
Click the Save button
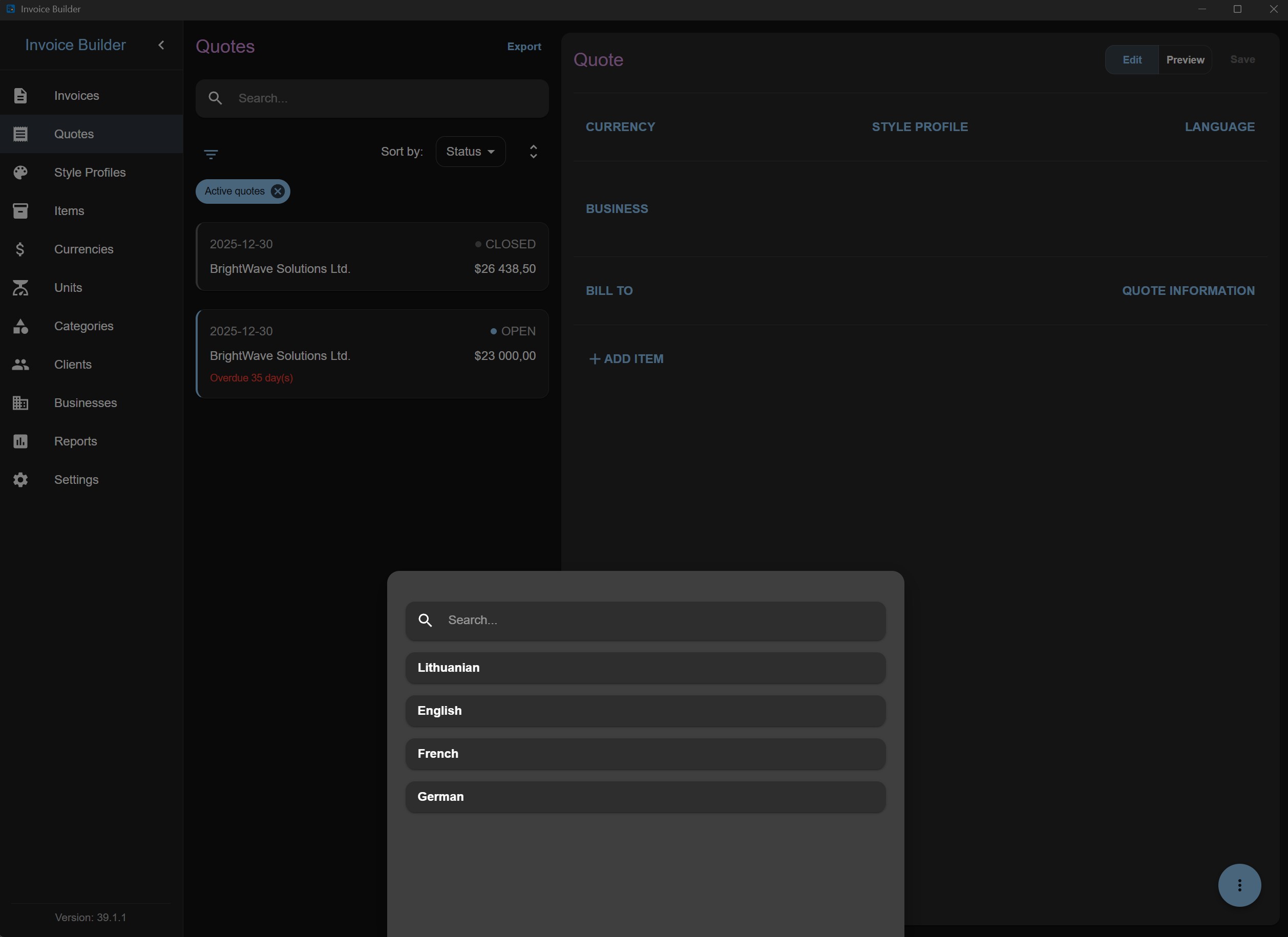point(1242,59)
